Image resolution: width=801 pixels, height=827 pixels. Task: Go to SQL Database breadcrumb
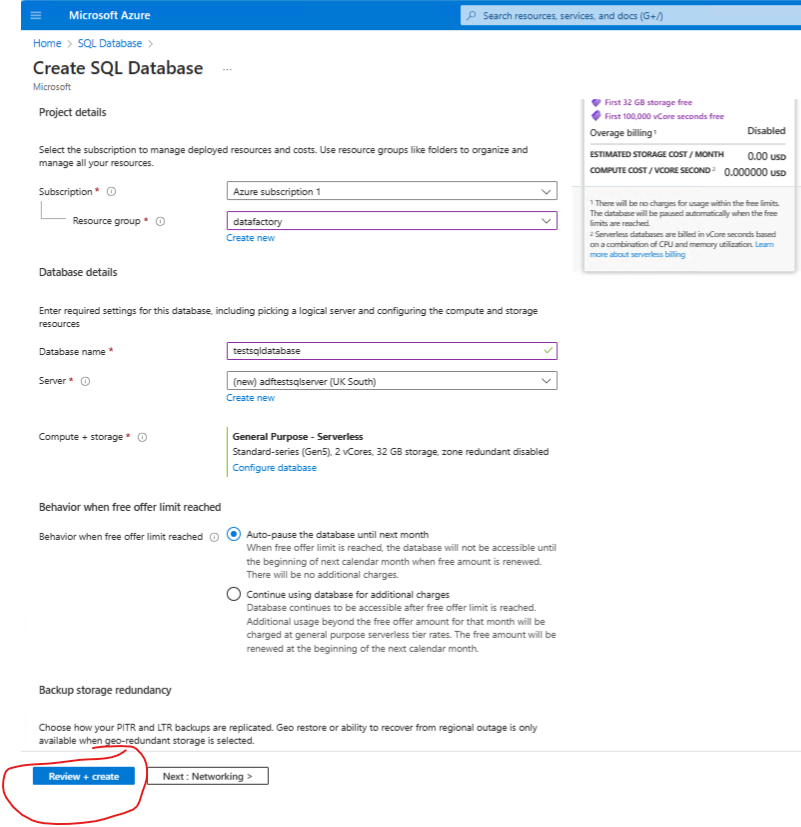[x=110, y=43]
